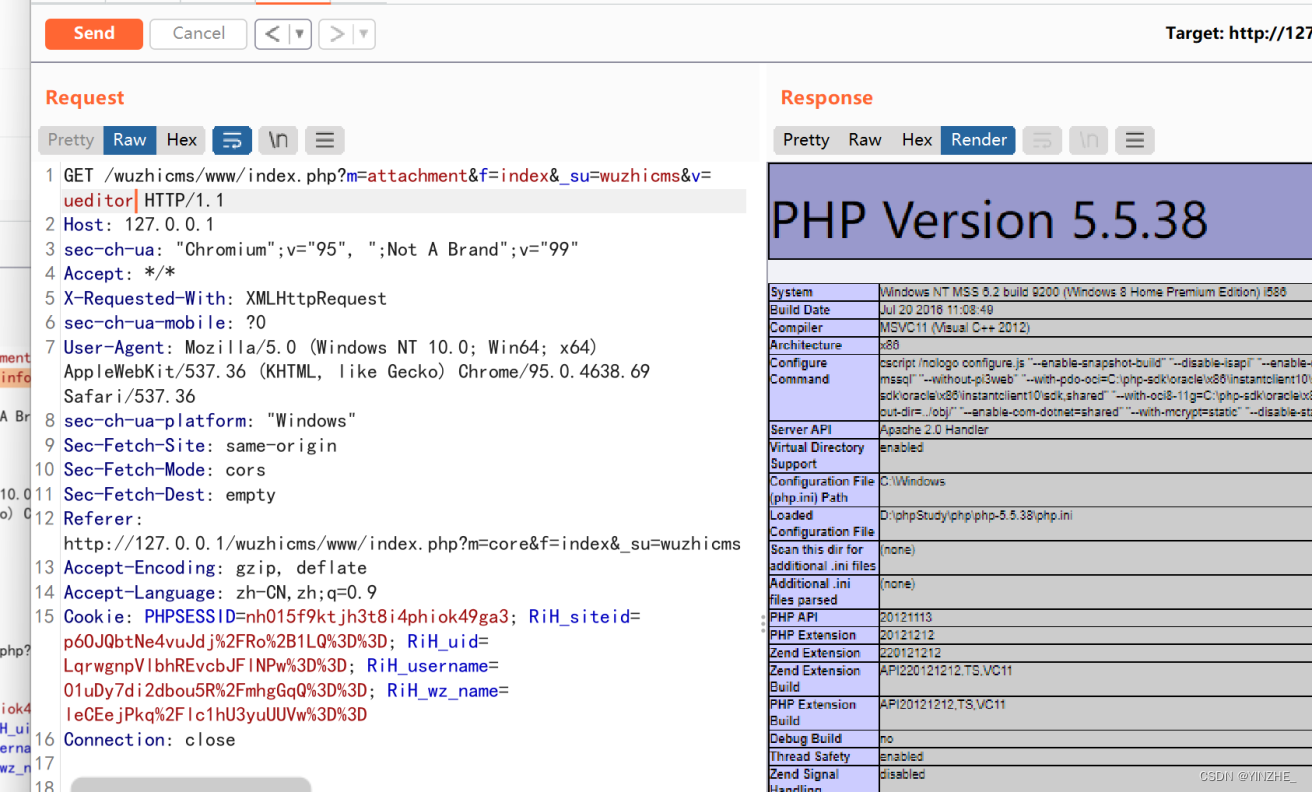The height and width of the screenshot is (792, 1312).
Task: Click the Compiler MSVC11 value
Action: pyautogui.click(x=955, y=328)
